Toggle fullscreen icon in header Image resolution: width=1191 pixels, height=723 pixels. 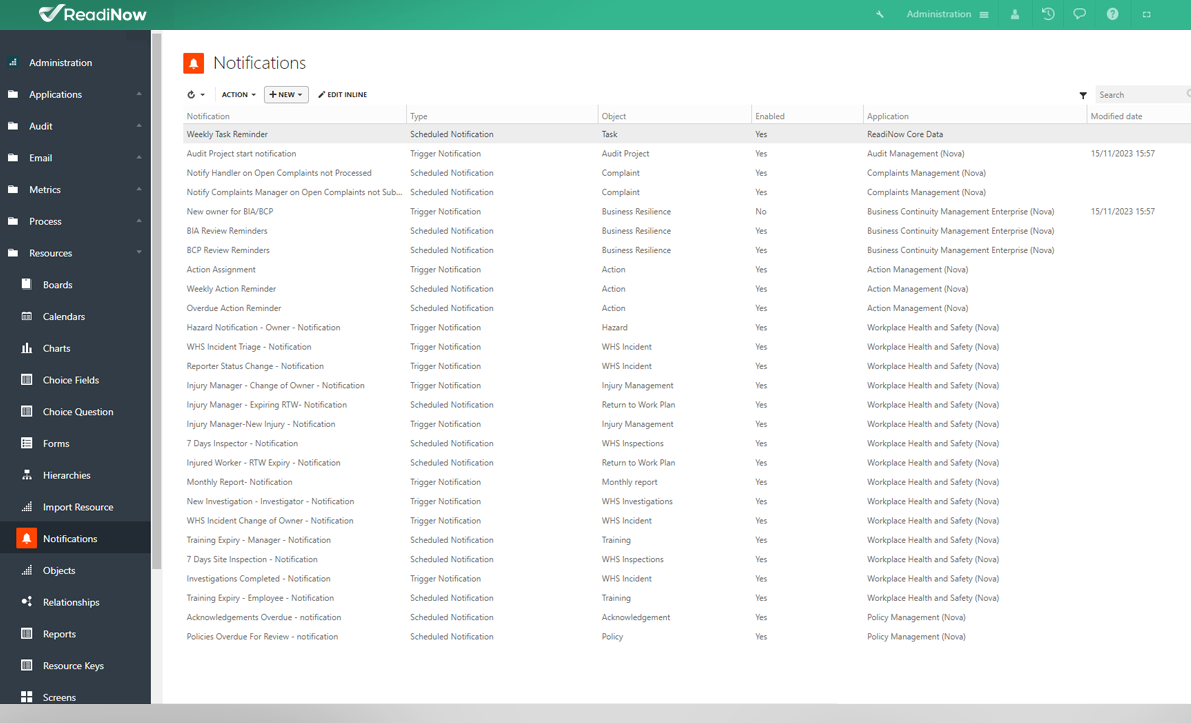tap(1147, 14)
